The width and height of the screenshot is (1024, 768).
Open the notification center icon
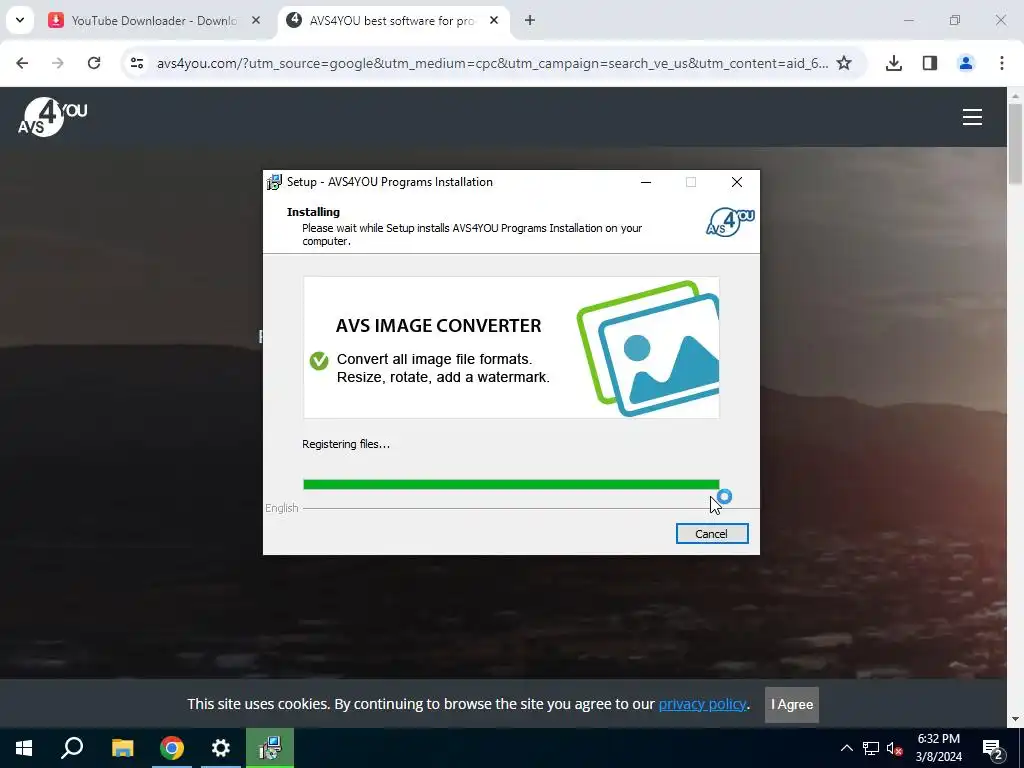(x=993, y=748)
